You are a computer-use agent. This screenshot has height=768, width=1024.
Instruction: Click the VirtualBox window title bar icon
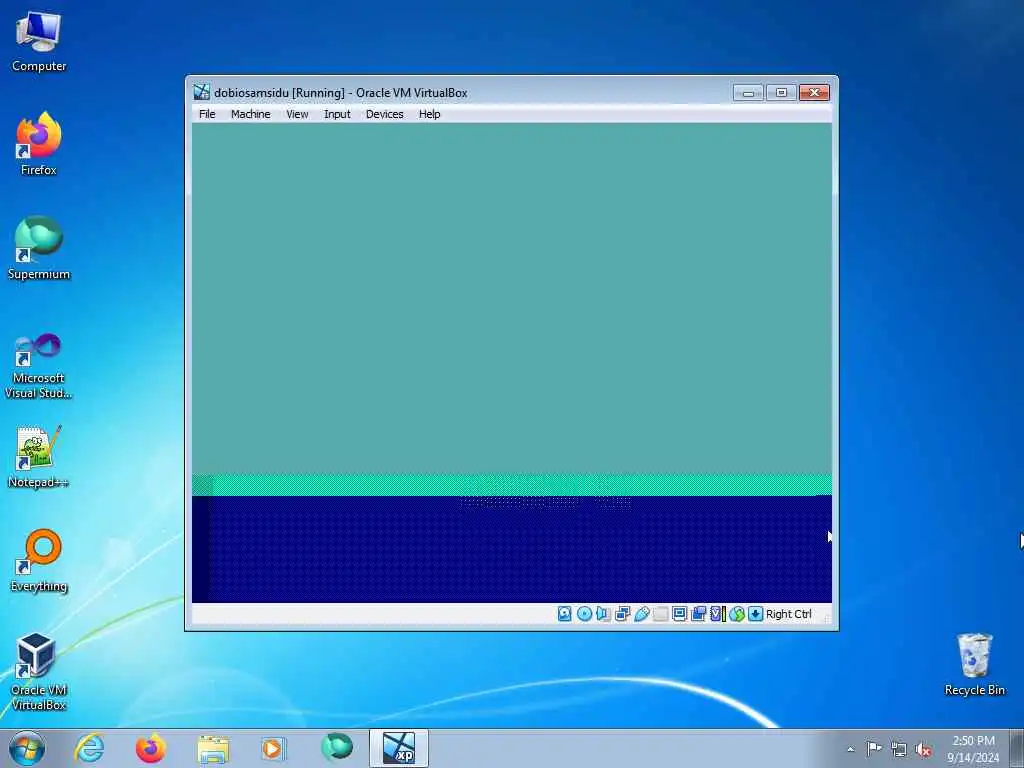tap(202, 92)
